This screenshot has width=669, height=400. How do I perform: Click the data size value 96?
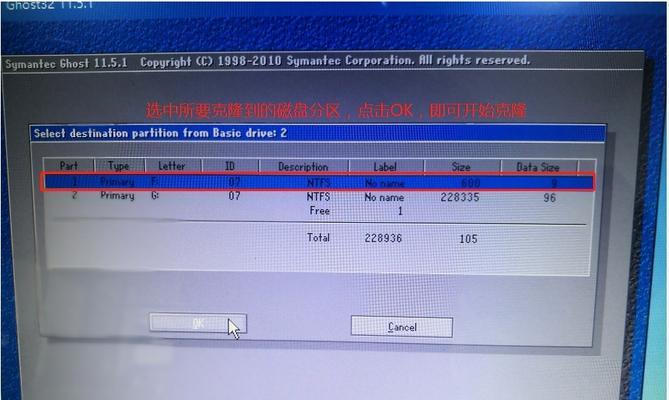(x=550, y=197)
